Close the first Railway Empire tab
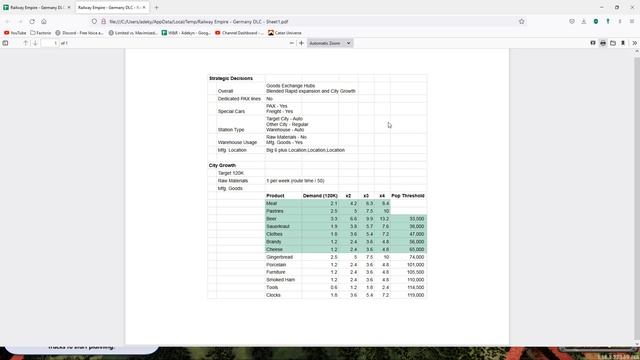Viewport: 640px width, 360px height. click(69, 7)
